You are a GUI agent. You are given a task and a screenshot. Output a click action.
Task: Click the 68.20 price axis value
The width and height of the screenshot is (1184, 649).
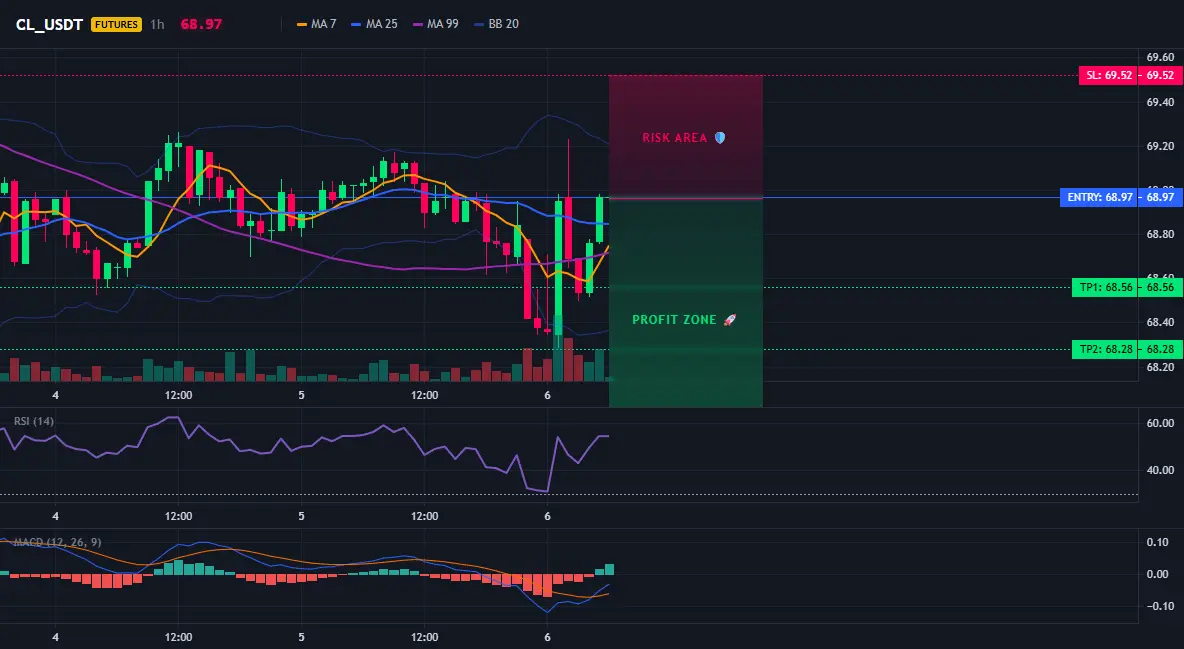coord(1160,367)
